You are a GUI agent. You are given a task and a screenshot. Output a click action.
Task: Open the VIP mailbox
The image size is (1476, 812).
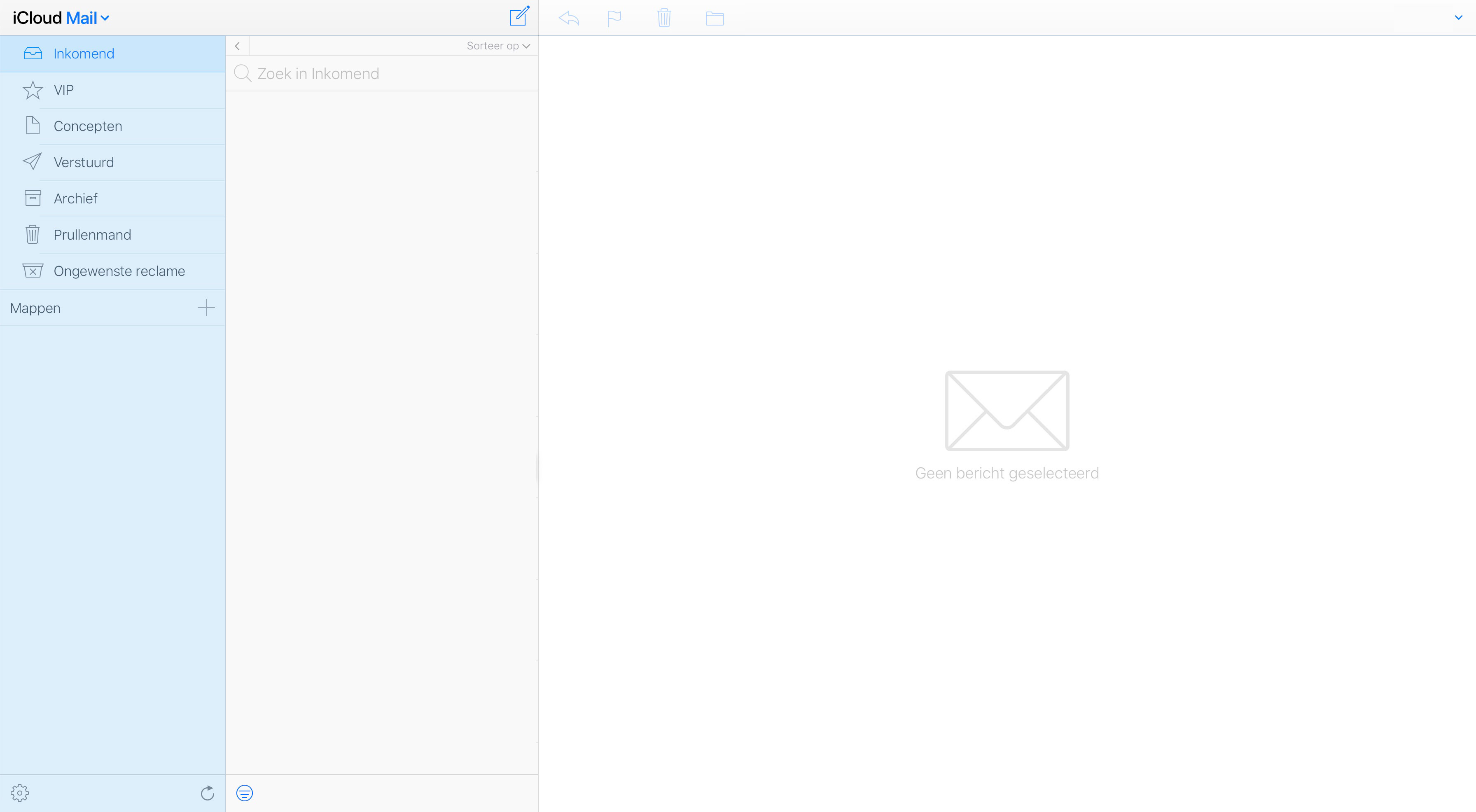tap(112, 90)
